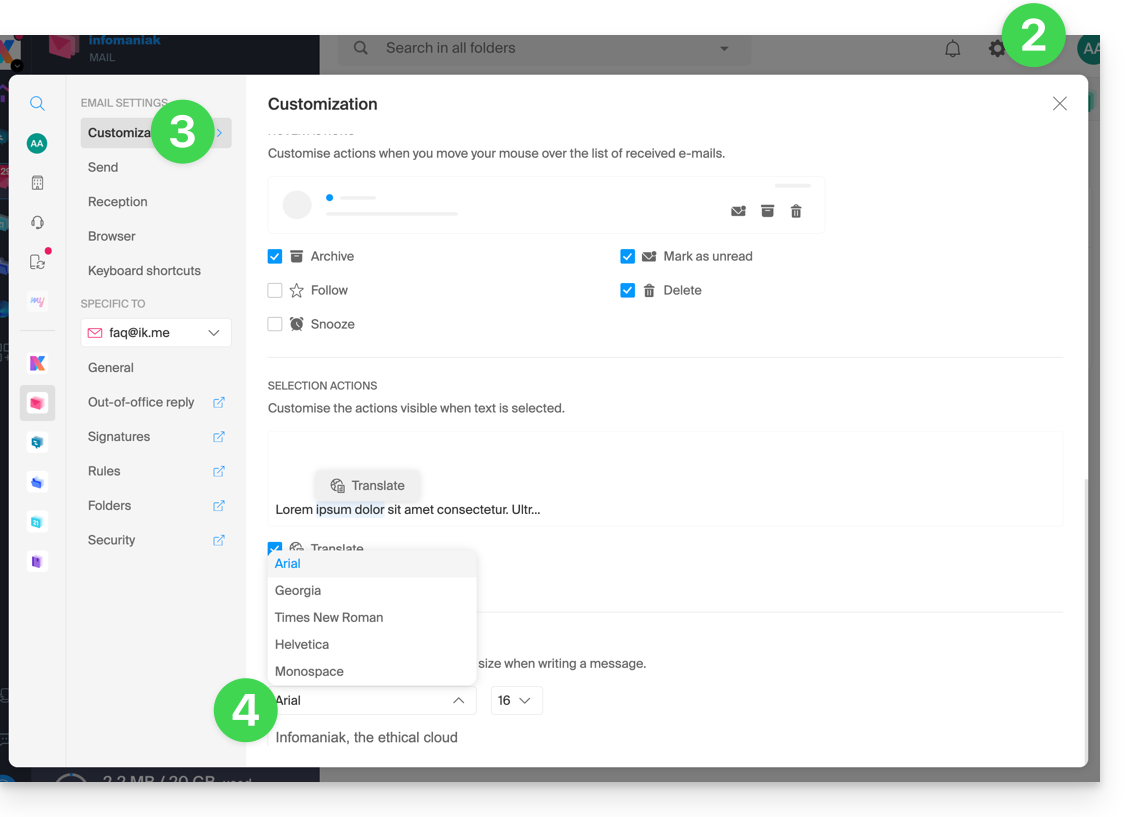Open Rules settings
Viewport: 1135px width, 817px height.
[x=104, y=471]
